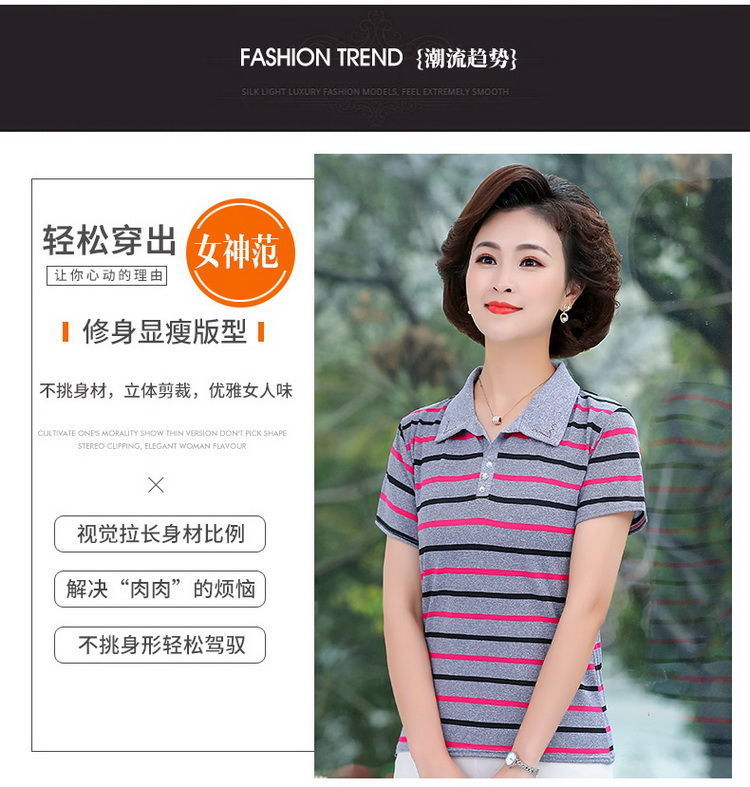Click the shirt's placket buttons
Viewport: 750px width, 787px height.
point(484,474)
